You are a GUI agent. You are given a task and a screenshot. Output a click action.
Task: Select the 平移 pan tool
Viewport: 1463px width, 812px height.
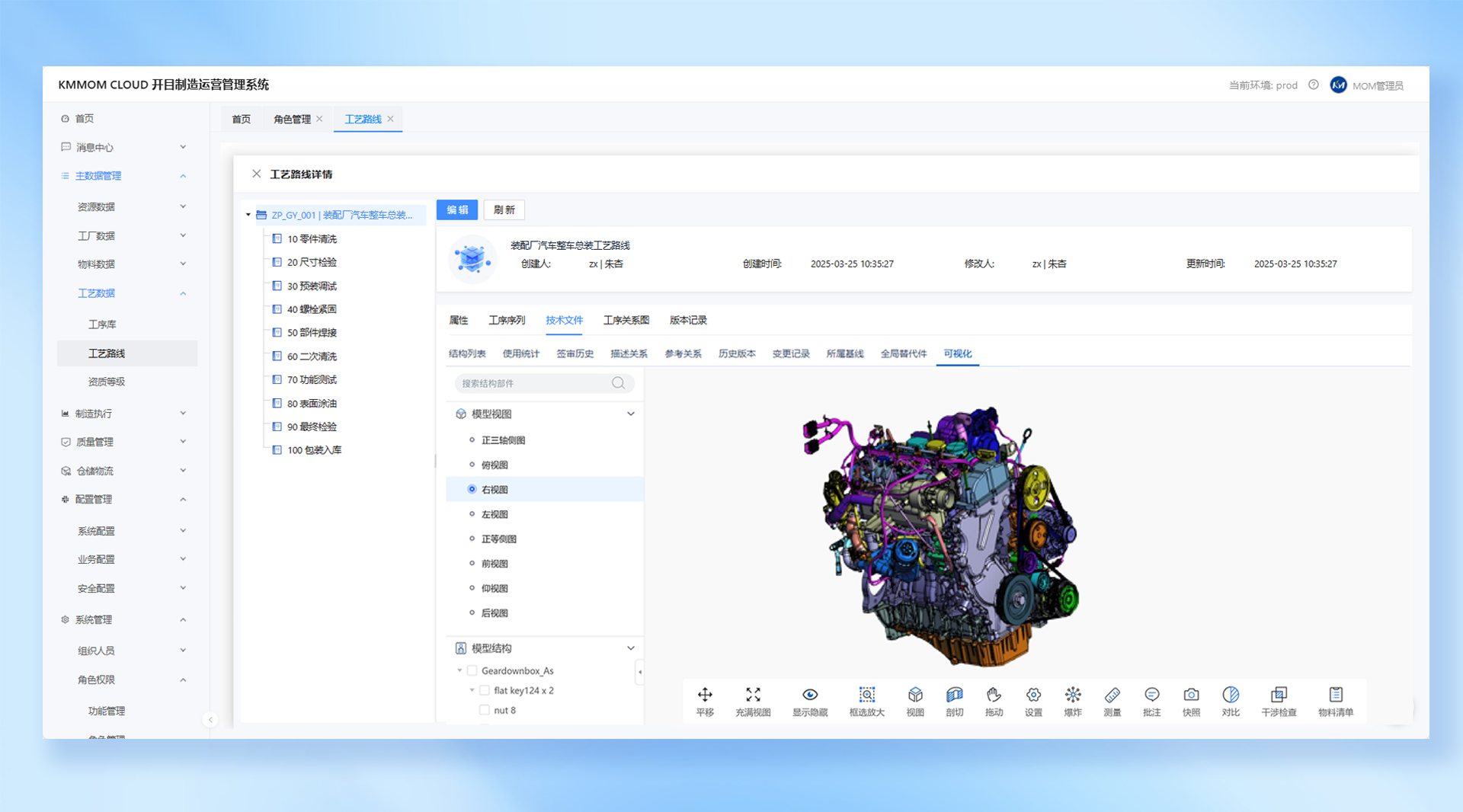[x=705, y=695]
